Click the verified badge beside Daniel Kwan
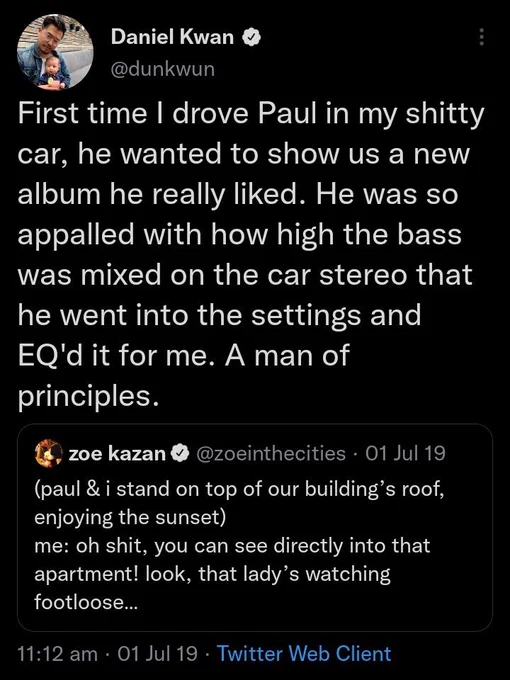Image resolution: width=510 pixels, height=680 pixels. 251,37
